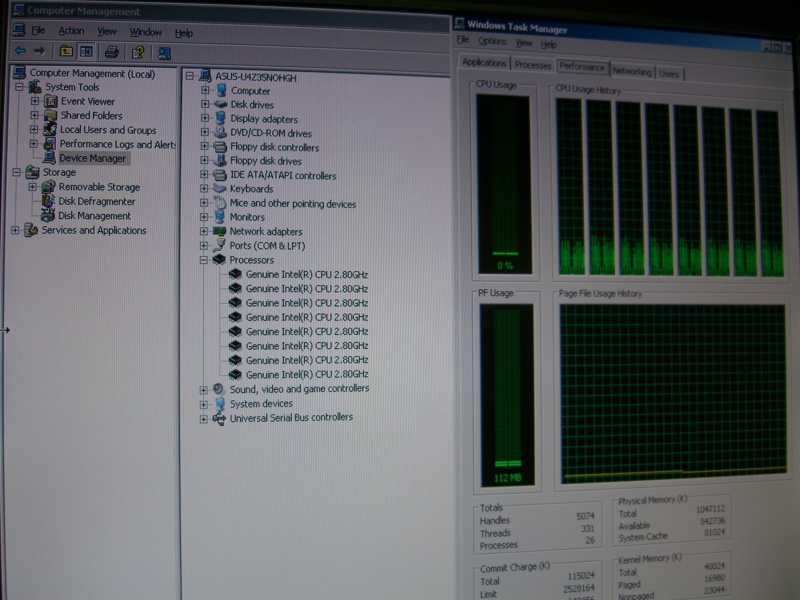Select the DVD/CD-ROM drives icon
This screenshot has height=600, width=800.
pos(220,133)
